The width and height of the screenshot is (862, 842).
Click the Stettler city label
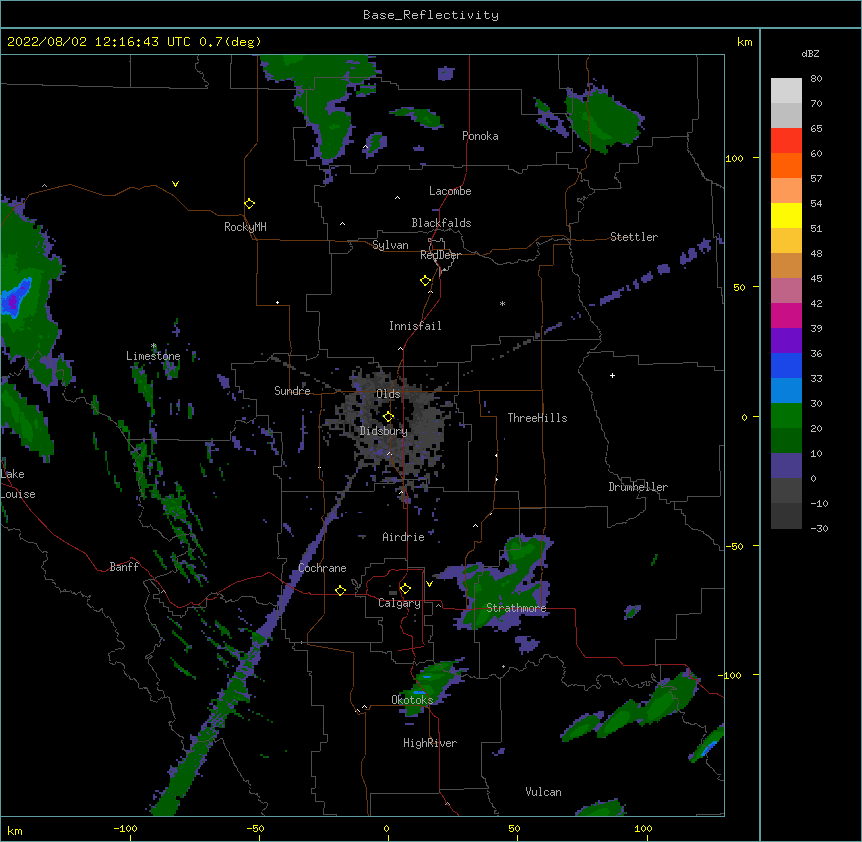click(x=634, y=237)
